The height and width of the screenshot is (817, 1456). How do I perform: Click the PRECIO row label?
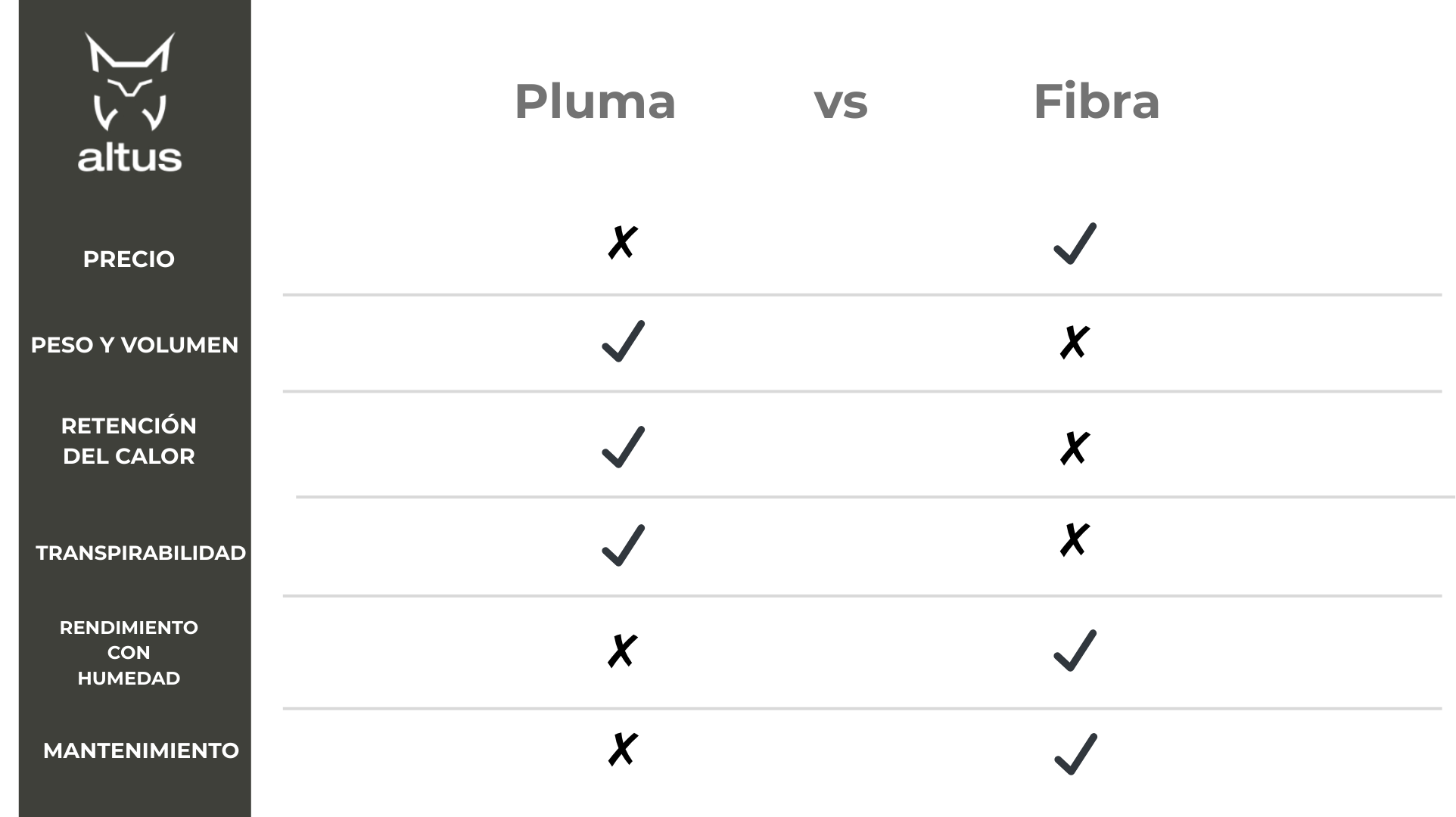pos(129,259)
